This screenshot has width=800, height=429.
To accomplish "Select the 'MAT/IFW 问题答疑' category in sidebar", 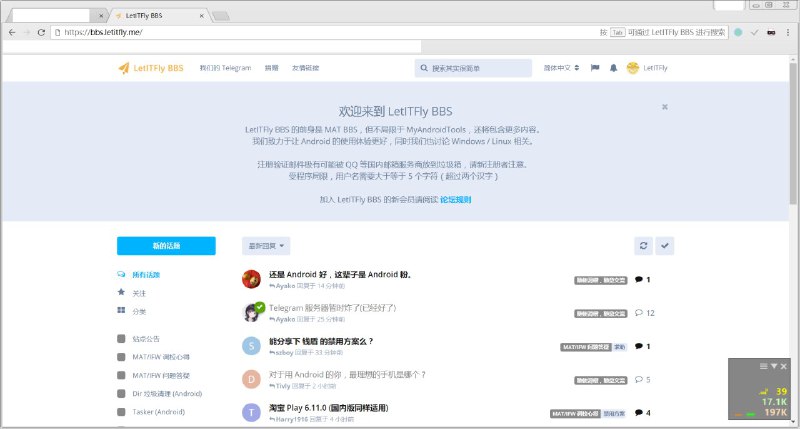I will point(161,375).
